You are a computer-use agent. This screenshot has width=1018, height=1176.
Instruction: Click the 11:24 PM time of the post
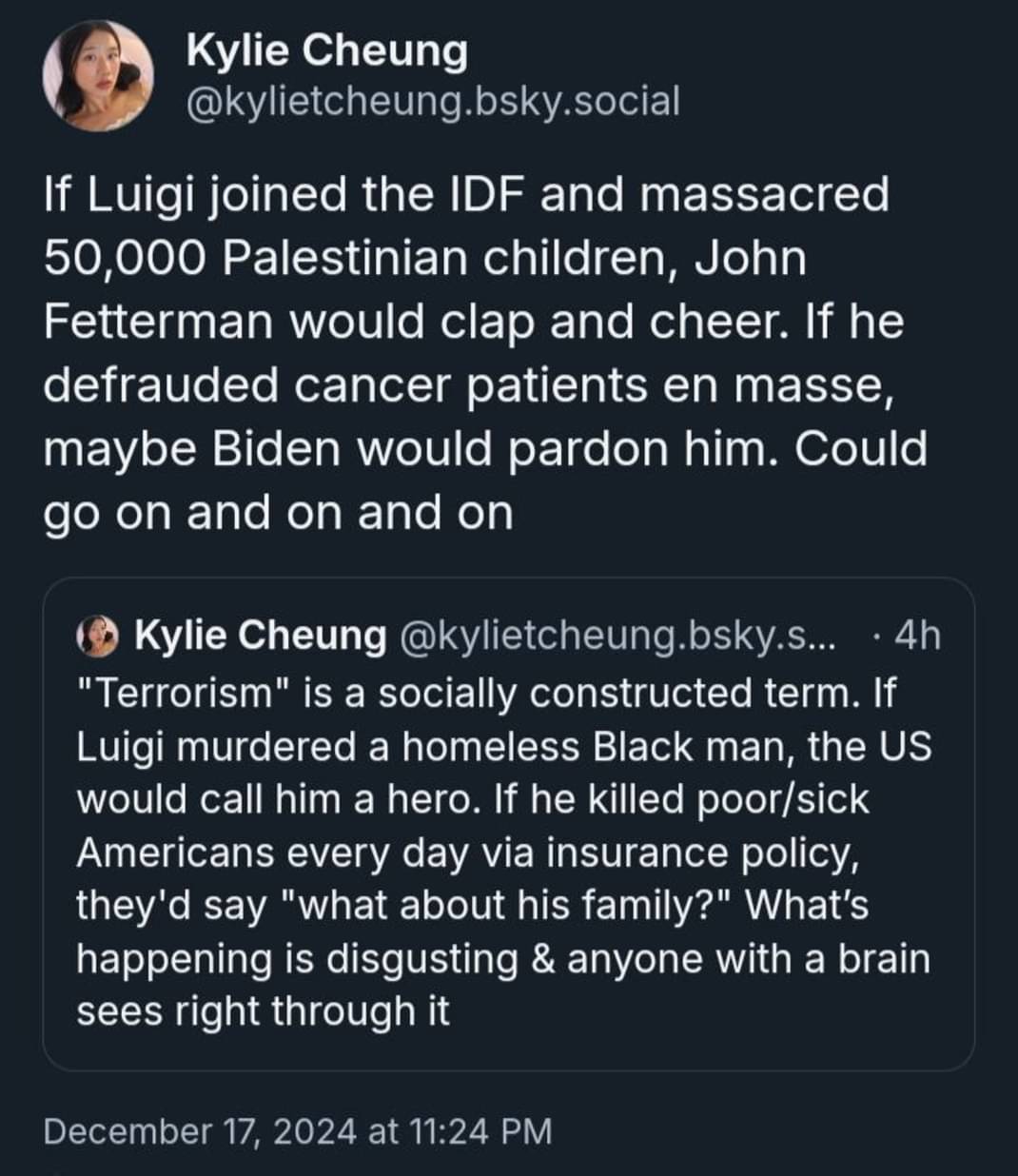point(481,1131)
